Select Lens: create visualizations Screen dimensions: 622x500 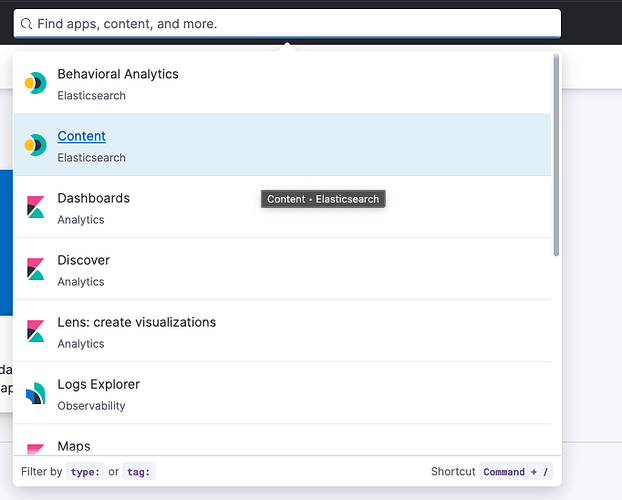coord(136,322)
